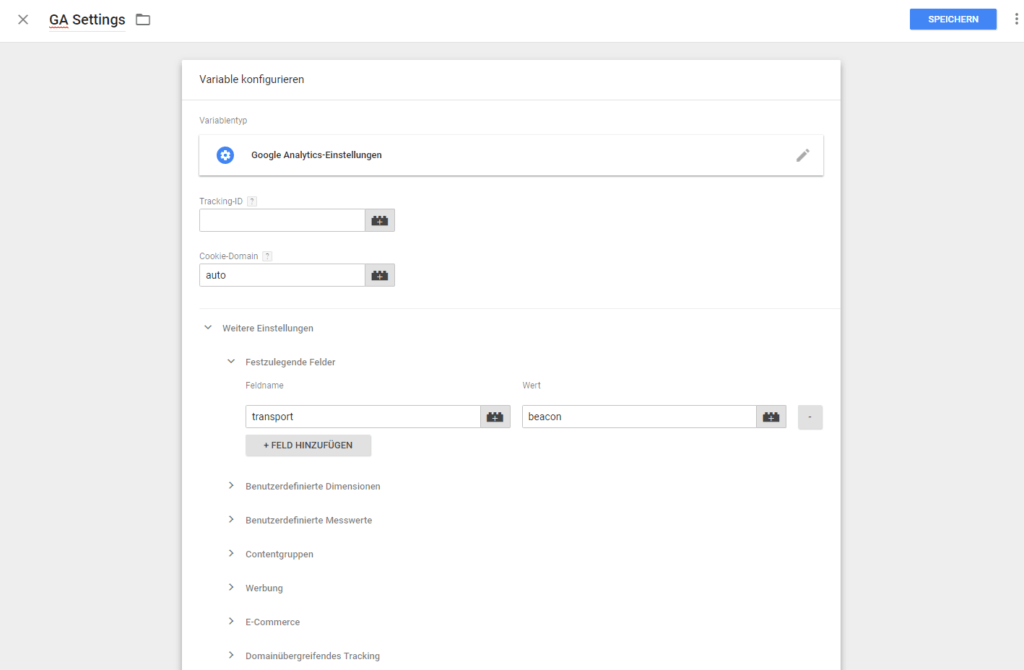Click the Cookie-Domain help question mark
Image resolution: width=1024 pixels, height=670 pixels.
[x=267, y=256]
